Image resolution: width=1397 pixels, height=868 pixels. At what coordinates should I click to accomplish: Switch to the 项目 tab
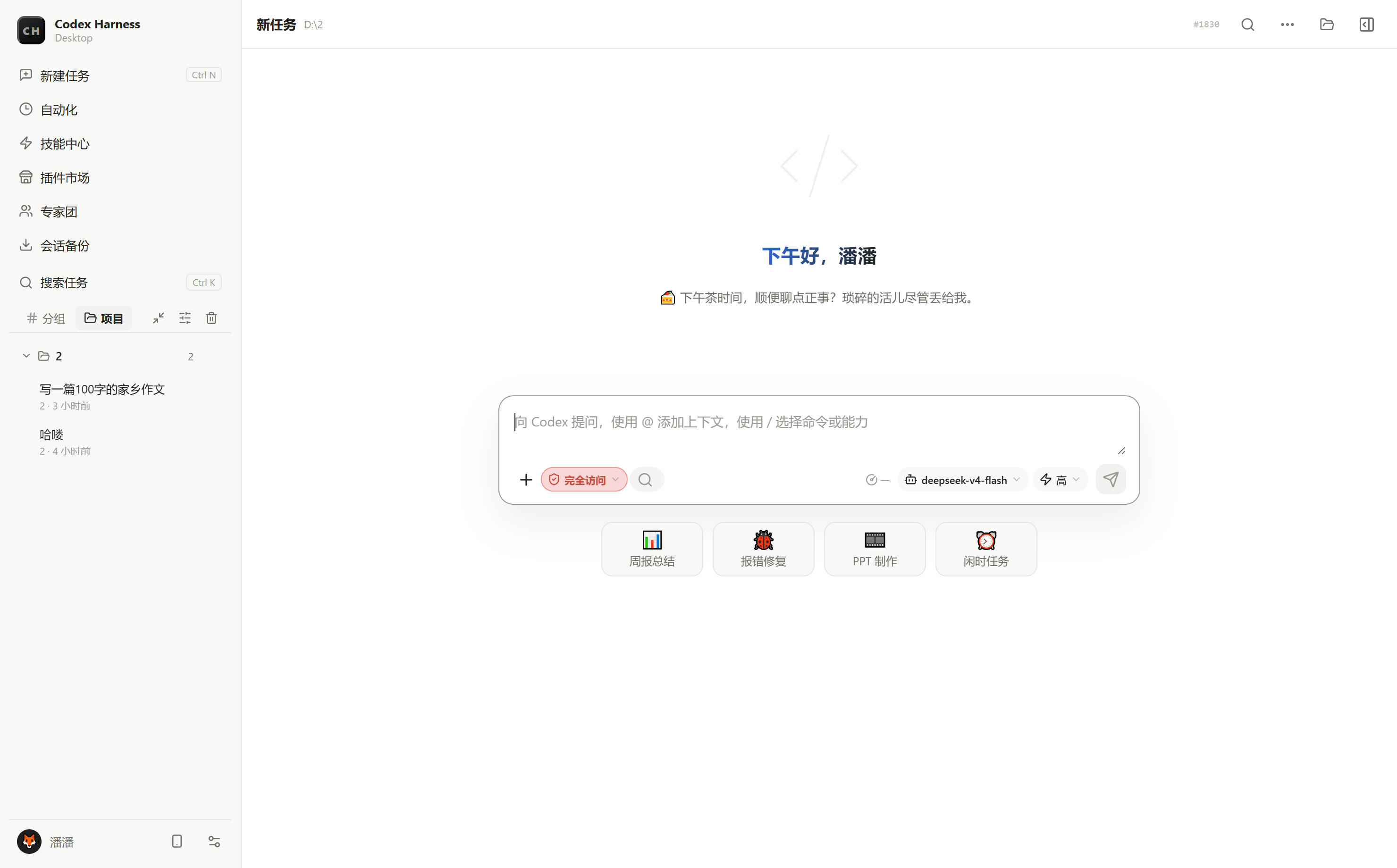(x=103, y=318)
